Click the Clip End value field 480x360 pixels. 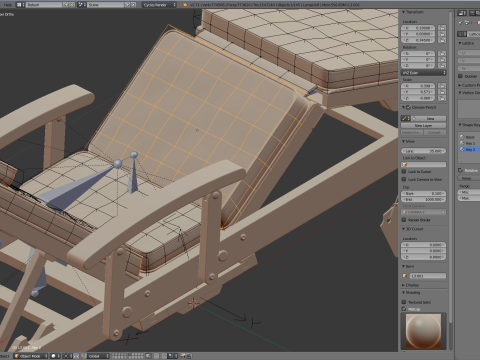(x=423, y=199)
